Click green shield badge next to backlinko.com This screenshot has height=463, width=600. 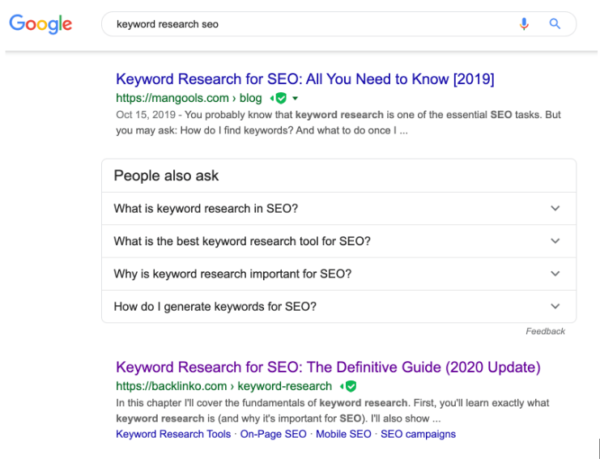351,386
